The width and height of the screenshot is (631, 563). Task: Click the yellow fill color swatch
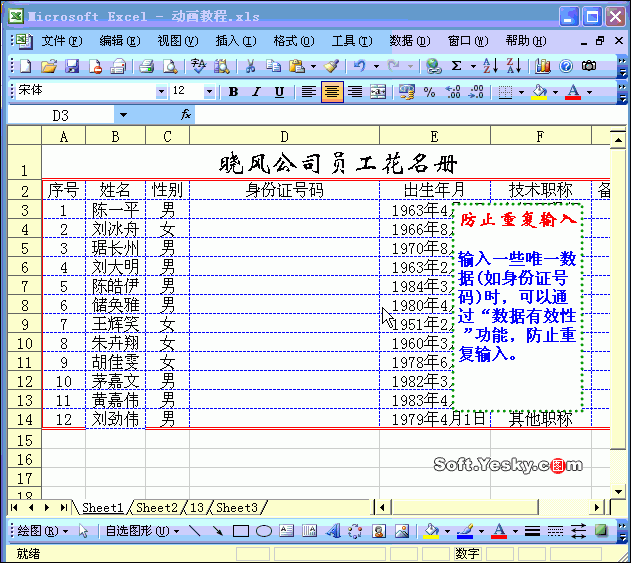pos(540,92)
